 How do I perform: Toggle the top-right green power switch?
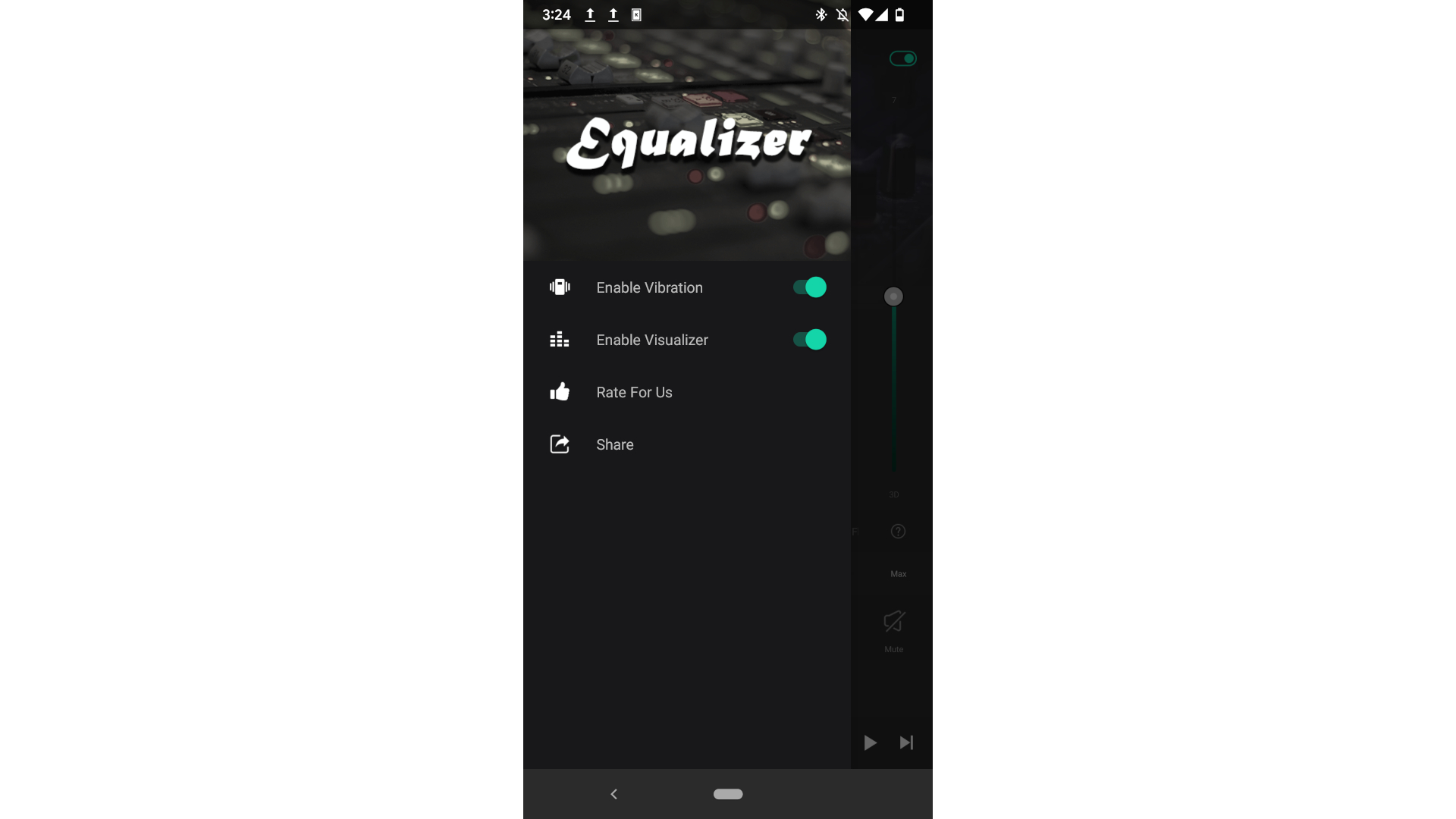click(x=903, y=58)
